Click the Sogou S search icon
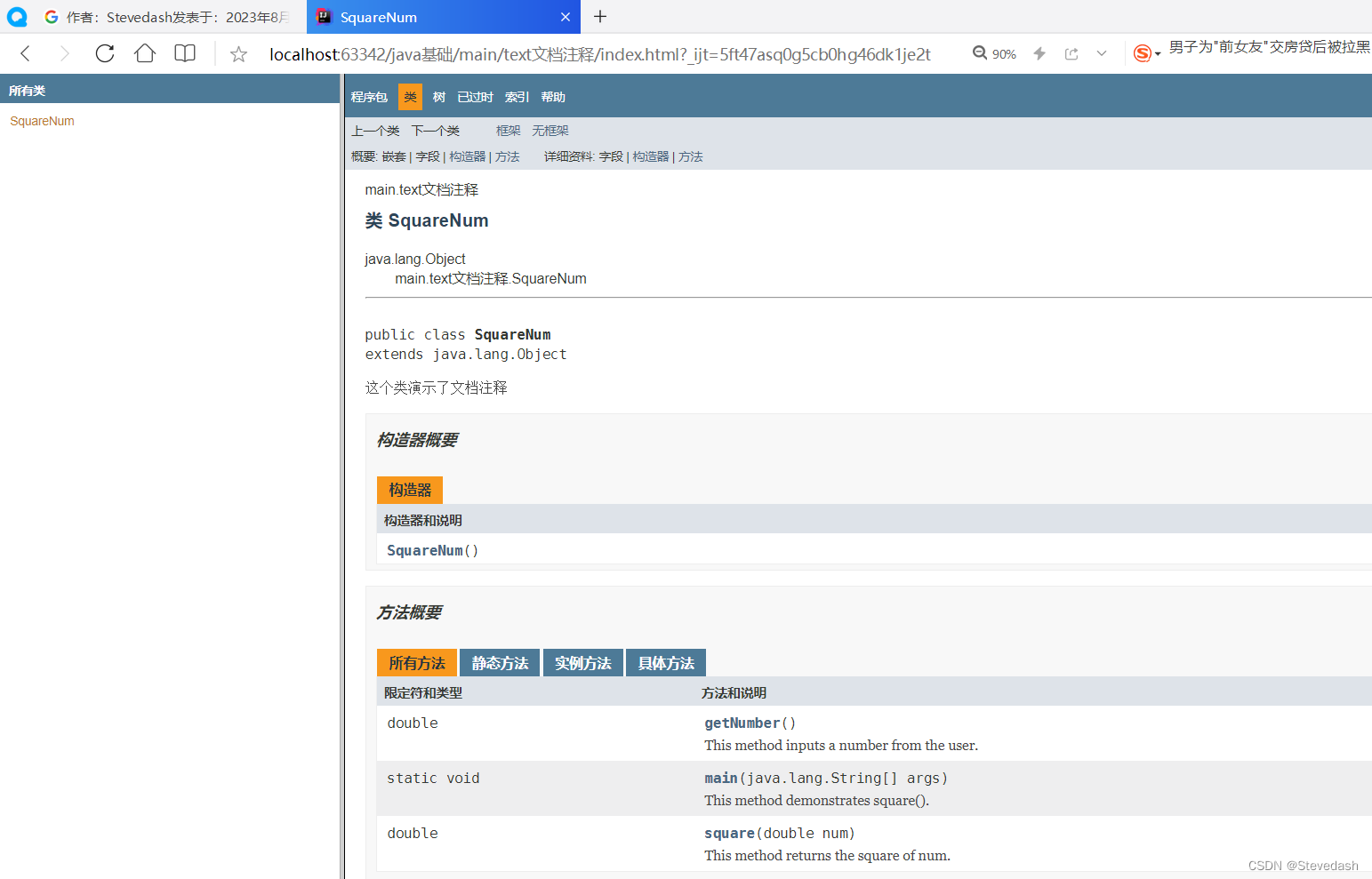The width and height of the screenshot is (1372, 879). (x=1143, y=53)
